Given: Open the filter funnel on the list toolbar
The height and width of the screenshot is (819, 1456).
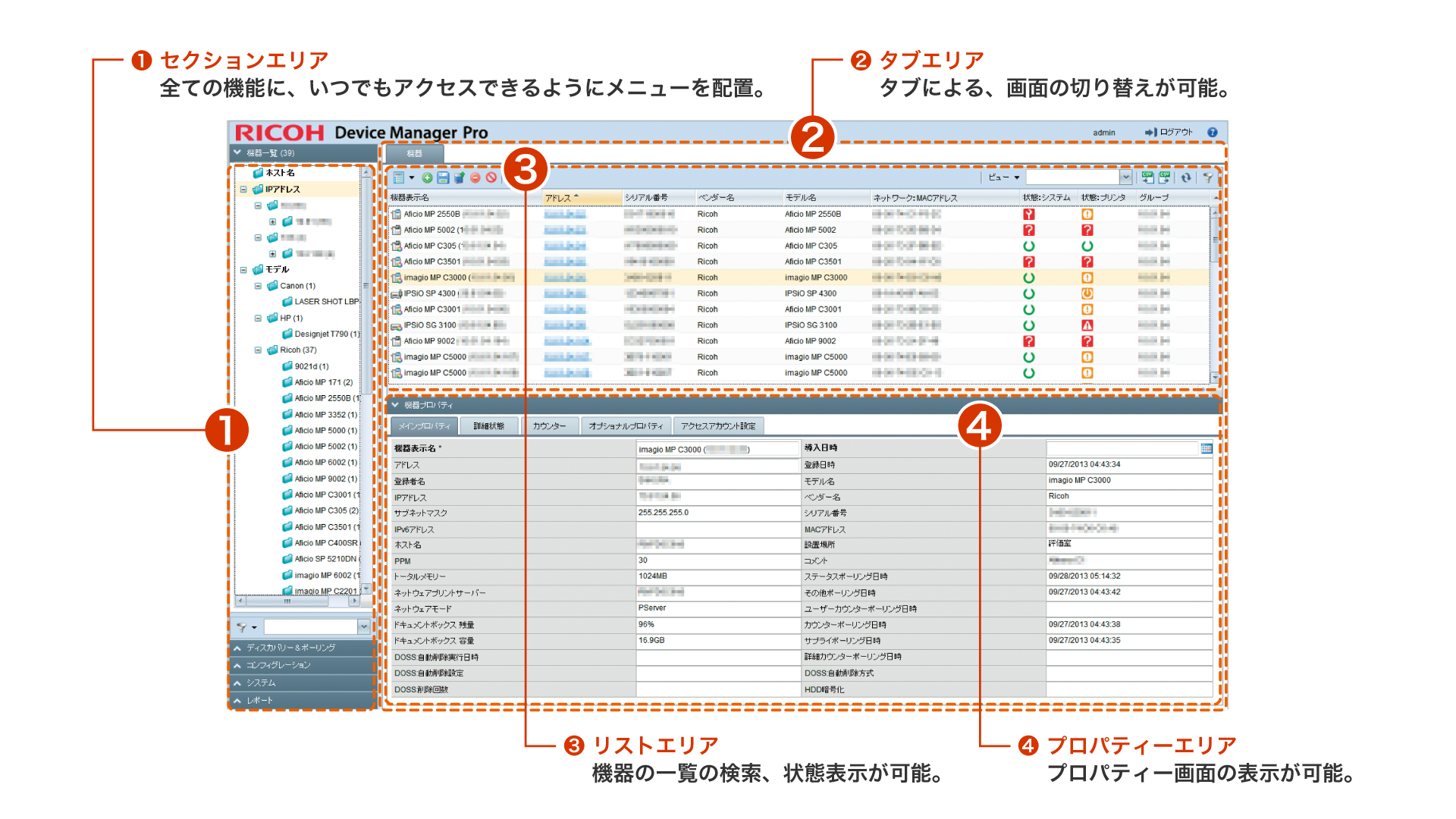Looking at the screenshot, I should 1209,178.
